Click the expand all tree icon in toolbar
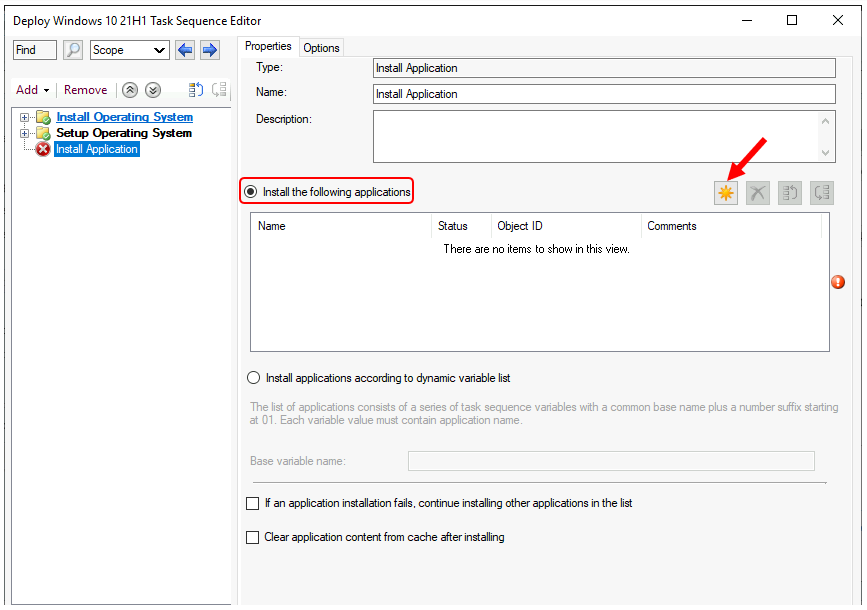 (196, 90)
